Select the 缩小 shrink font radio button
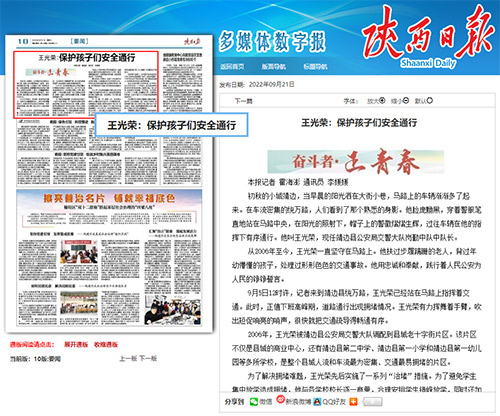This screenshot has width=500, height=416. (406, 100)
